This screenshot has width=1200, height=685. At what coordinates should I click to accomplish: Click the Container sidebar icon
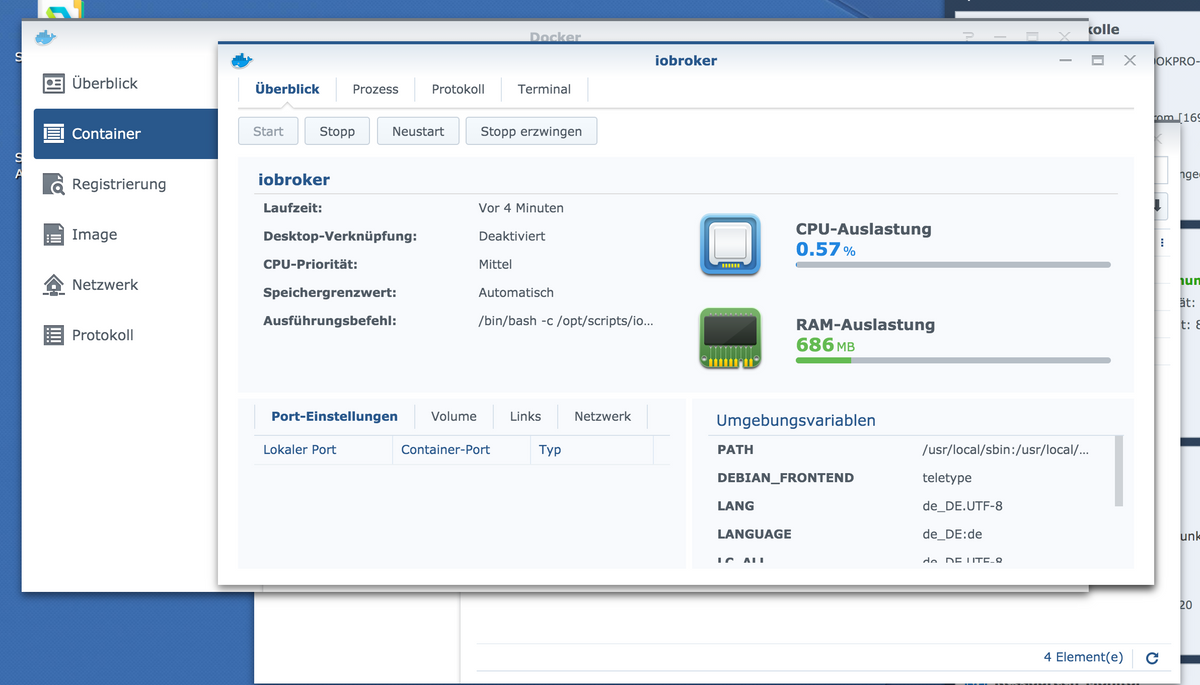click(x=54, y=134)
